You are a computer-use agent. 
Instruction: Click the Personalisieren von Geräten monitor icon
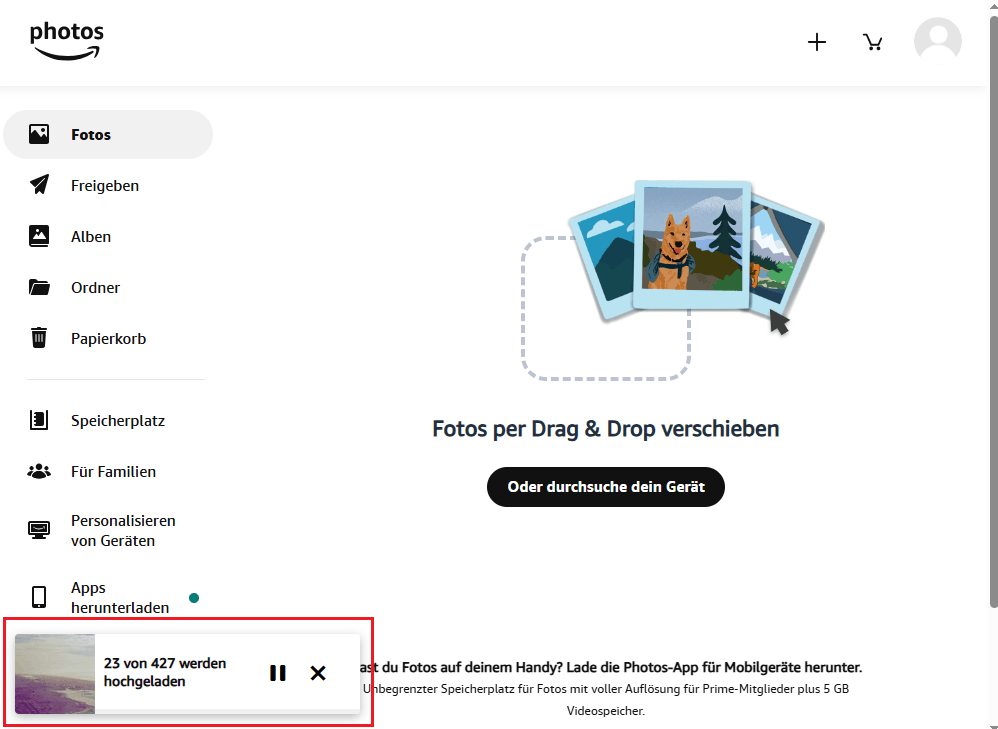(39, 530)
